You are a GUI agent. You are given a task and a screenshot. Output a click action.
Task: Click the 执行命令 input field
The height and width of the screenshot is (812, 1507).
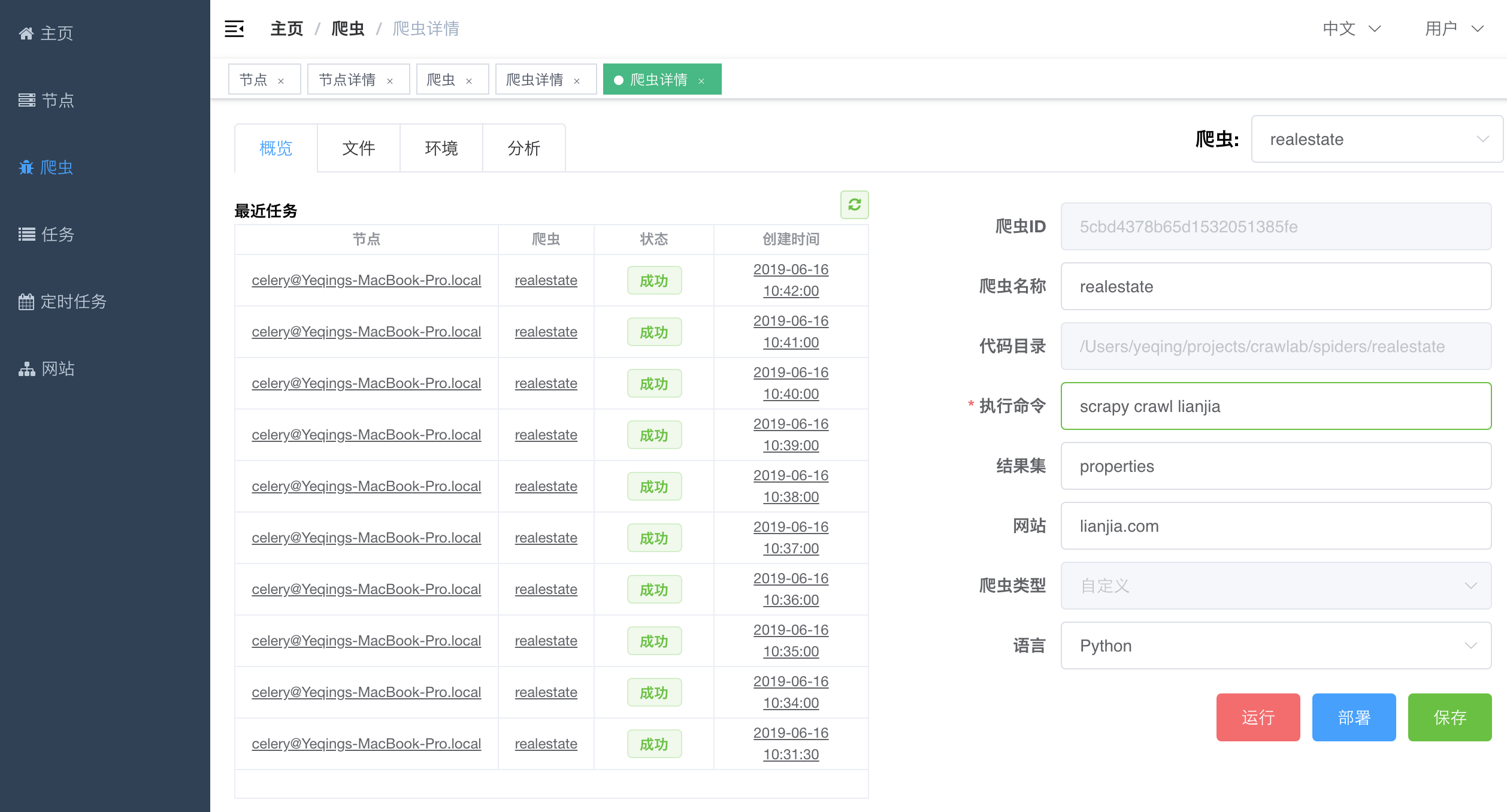[x=1276, y=406]
